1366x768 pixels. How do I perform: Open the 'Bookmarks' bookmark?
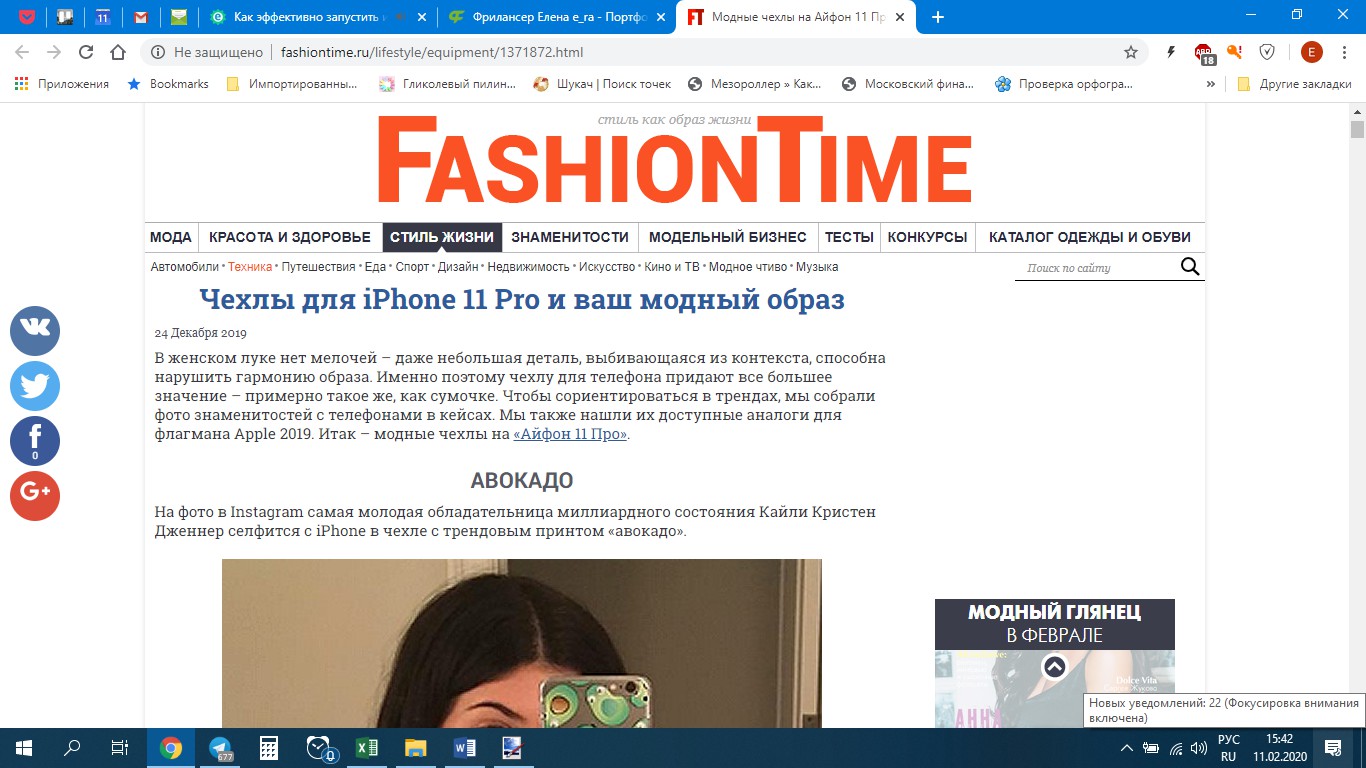pyautogui.click(x=168, y=84)
